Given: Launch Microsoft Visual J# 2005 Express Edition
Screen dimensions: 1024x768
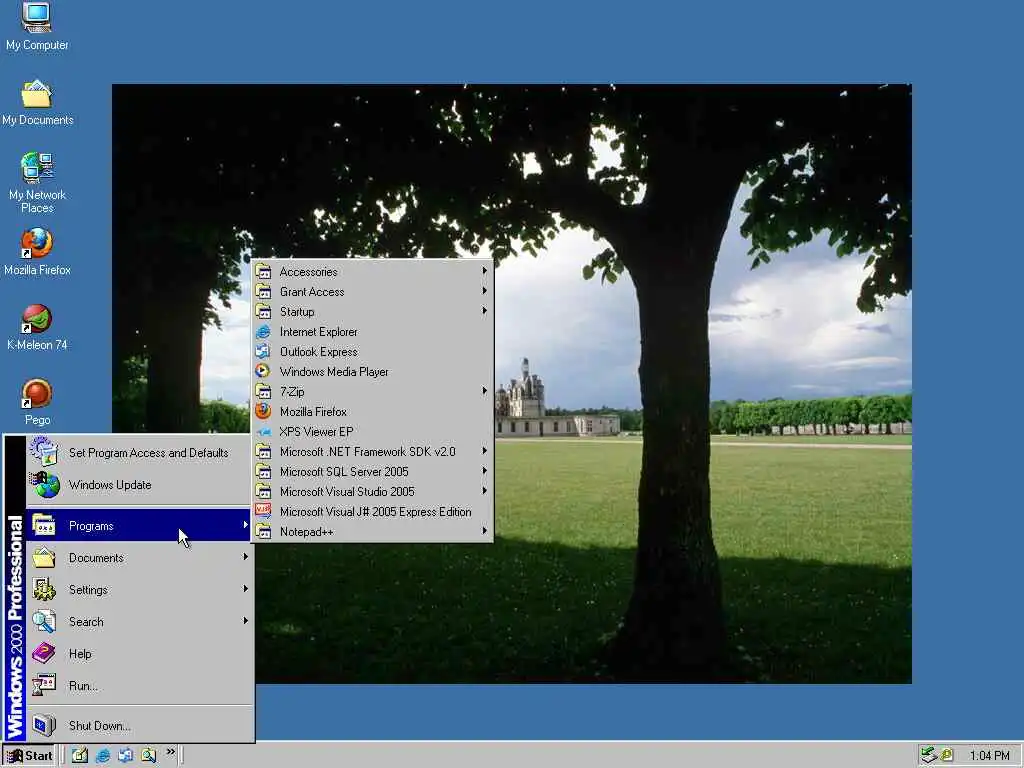Looking at the screenshot, I should click(x=372, y=512).
